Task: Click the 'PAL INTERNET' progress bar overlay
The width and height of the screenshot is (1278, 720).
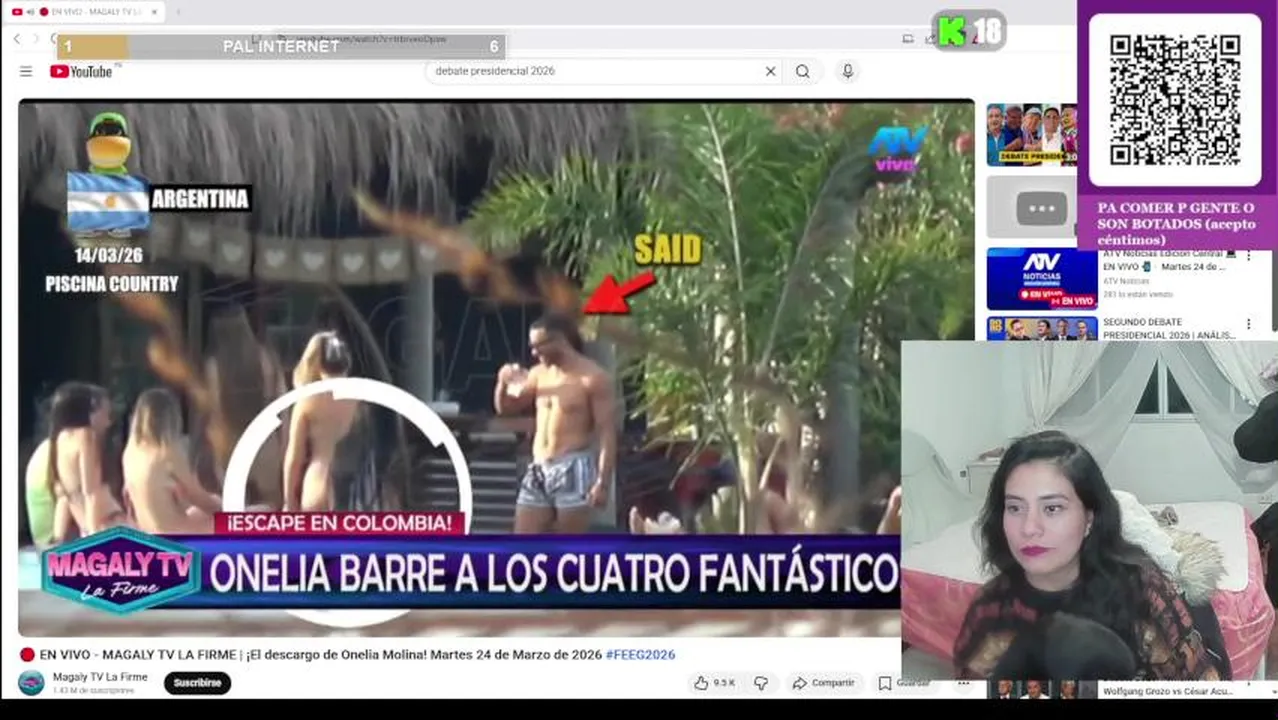Action: pyautogui.click(x=281, y=46)
